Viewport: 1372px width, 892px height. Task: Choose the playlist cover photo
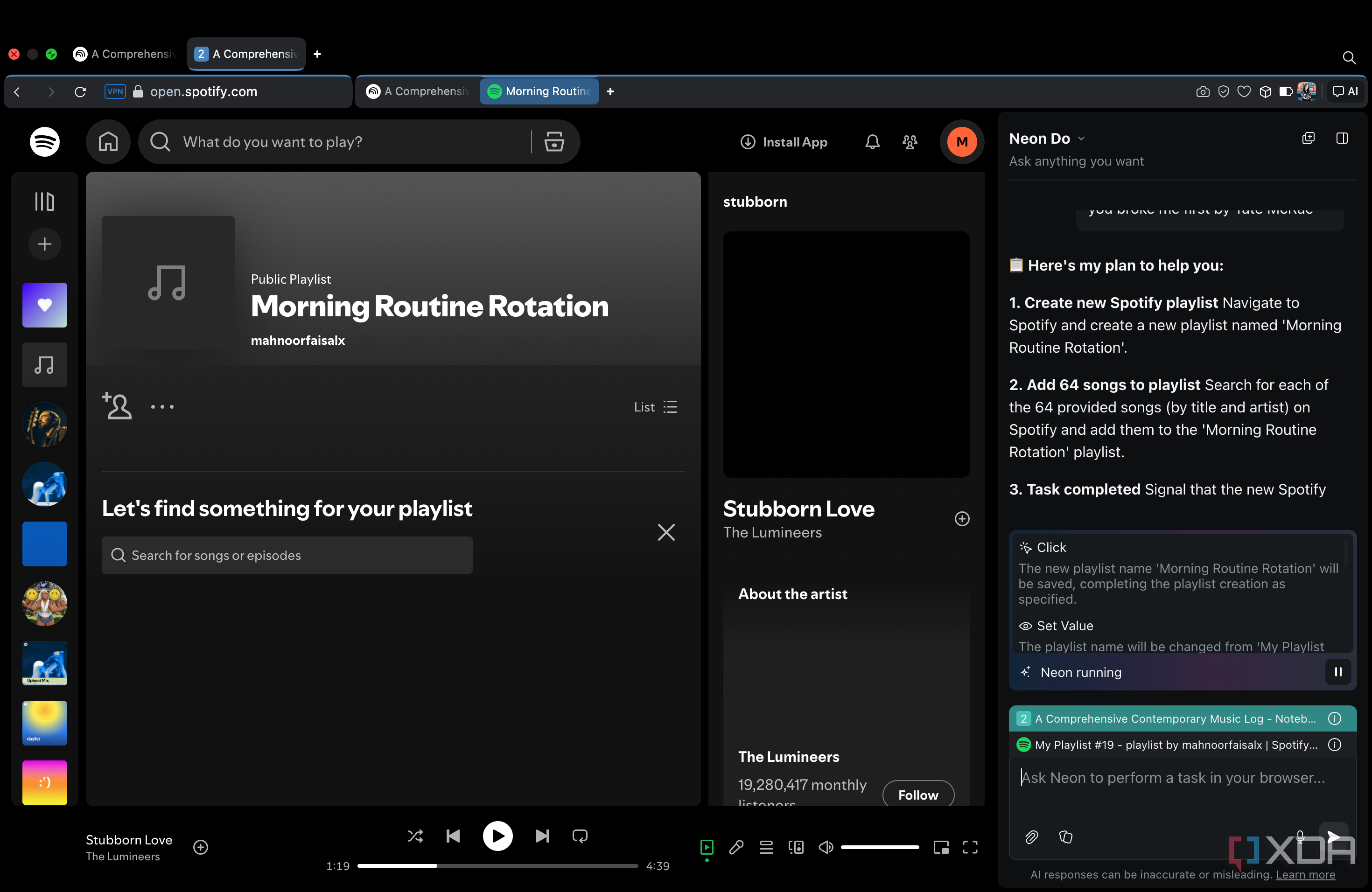pos(168,282)
